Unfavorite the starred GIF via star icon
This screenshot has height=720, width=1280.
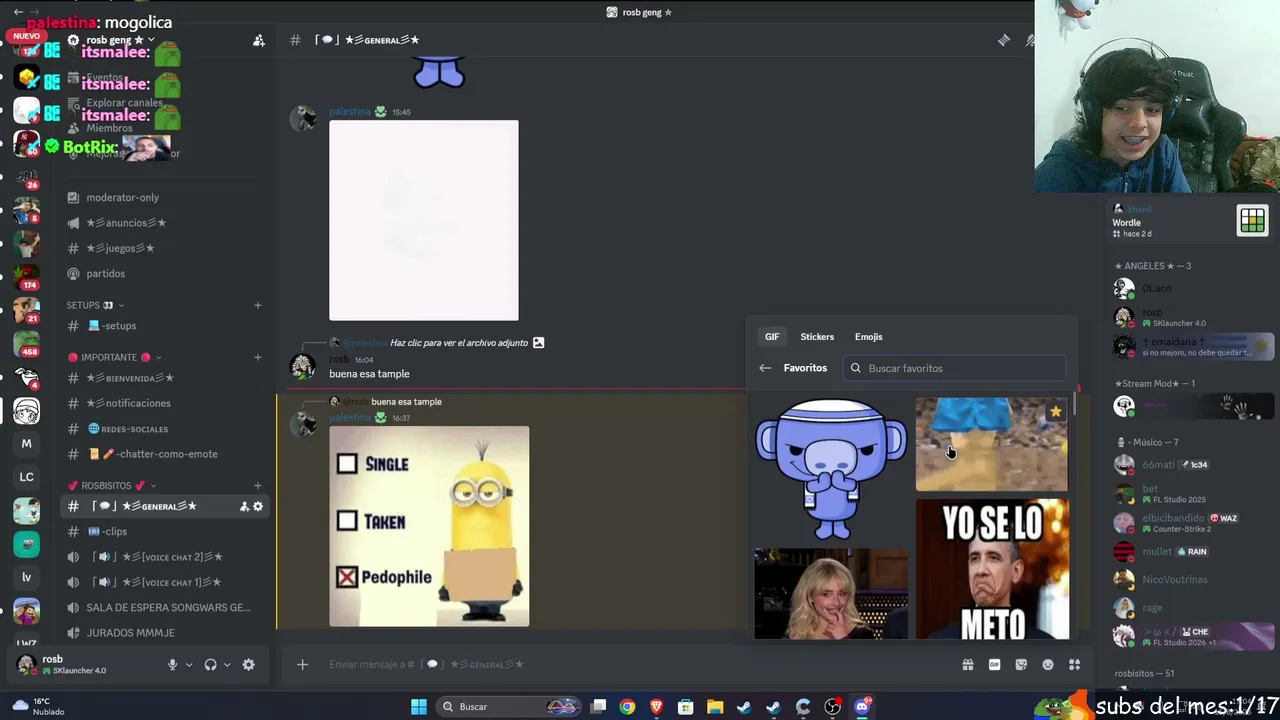click(1055, 411)
